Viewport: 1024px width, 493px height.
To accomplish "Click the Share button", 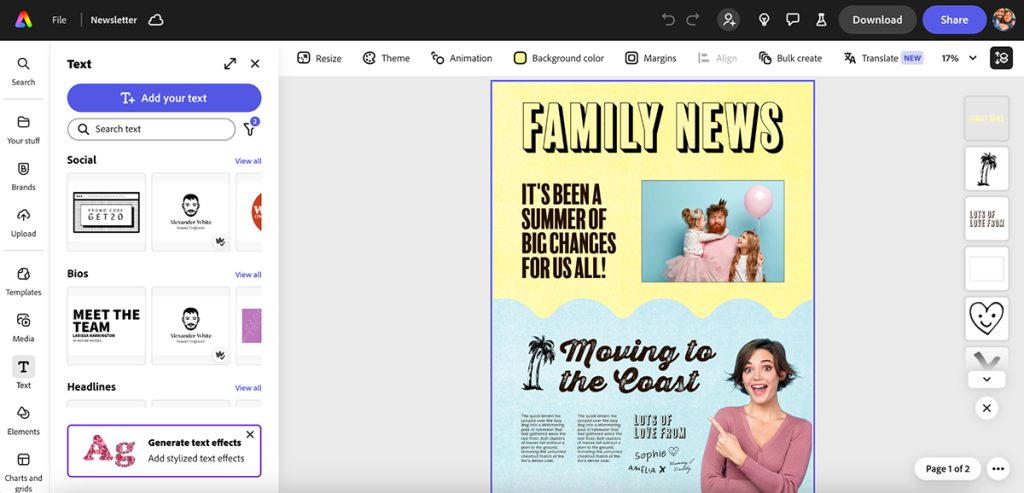I will pos(954,20).
